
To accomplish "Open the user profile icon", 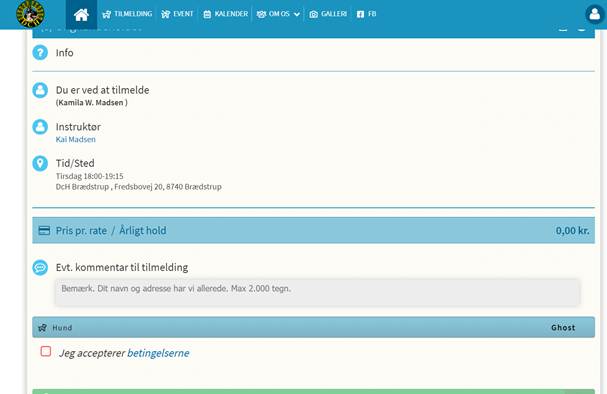I will 595,14.
